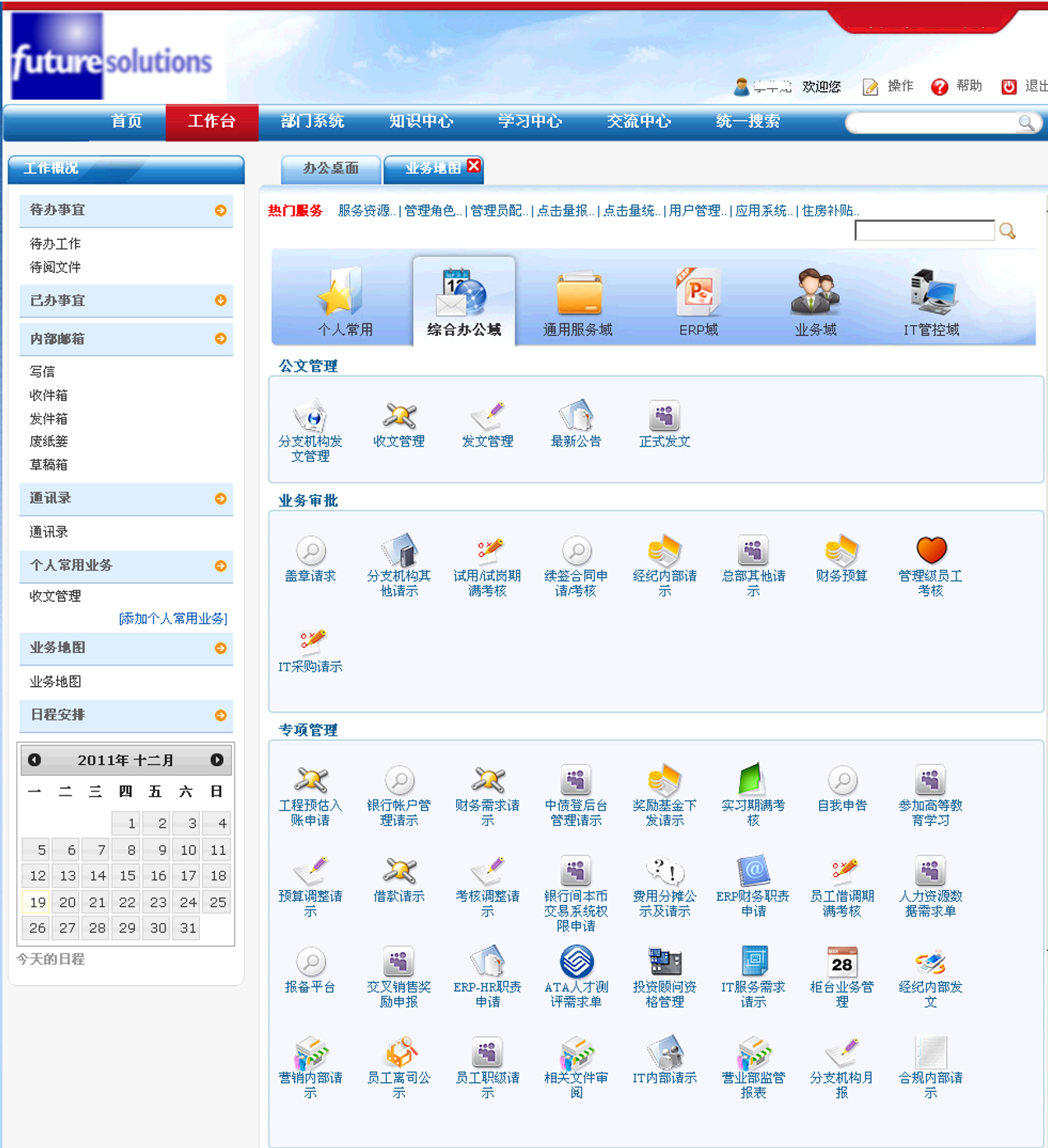
Task: Open the 收文管理 icon under 公文管理
Action: tap(399, 417)
